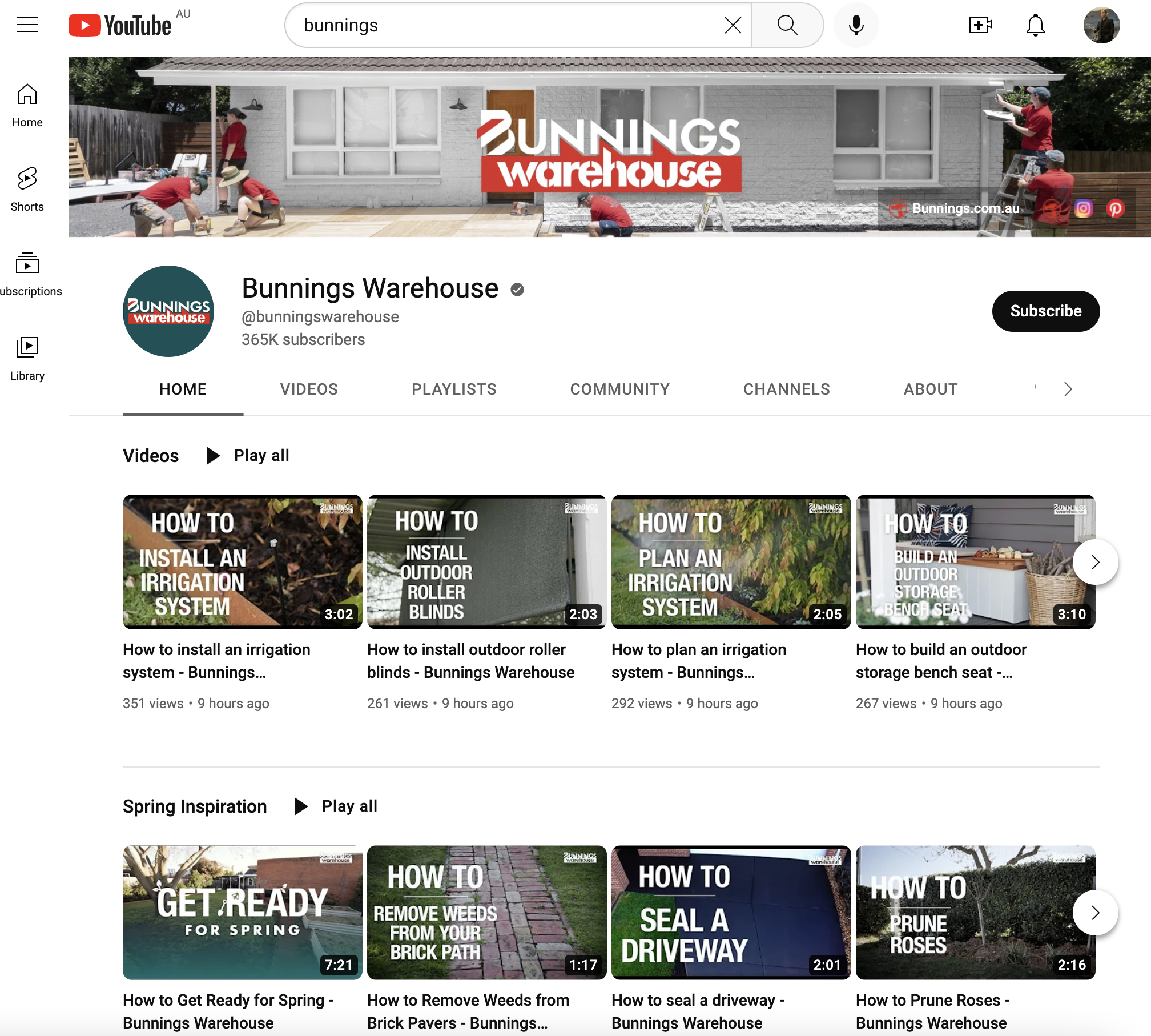Expand more channel tabs with the right chevron

click(x=1068, y=389)
